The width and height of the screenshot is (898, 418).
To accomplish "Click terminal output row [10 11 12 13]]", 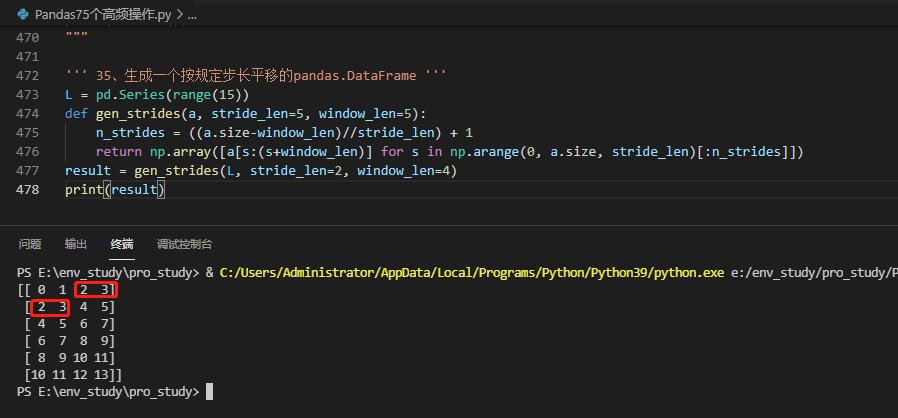I will coord(73,375).
